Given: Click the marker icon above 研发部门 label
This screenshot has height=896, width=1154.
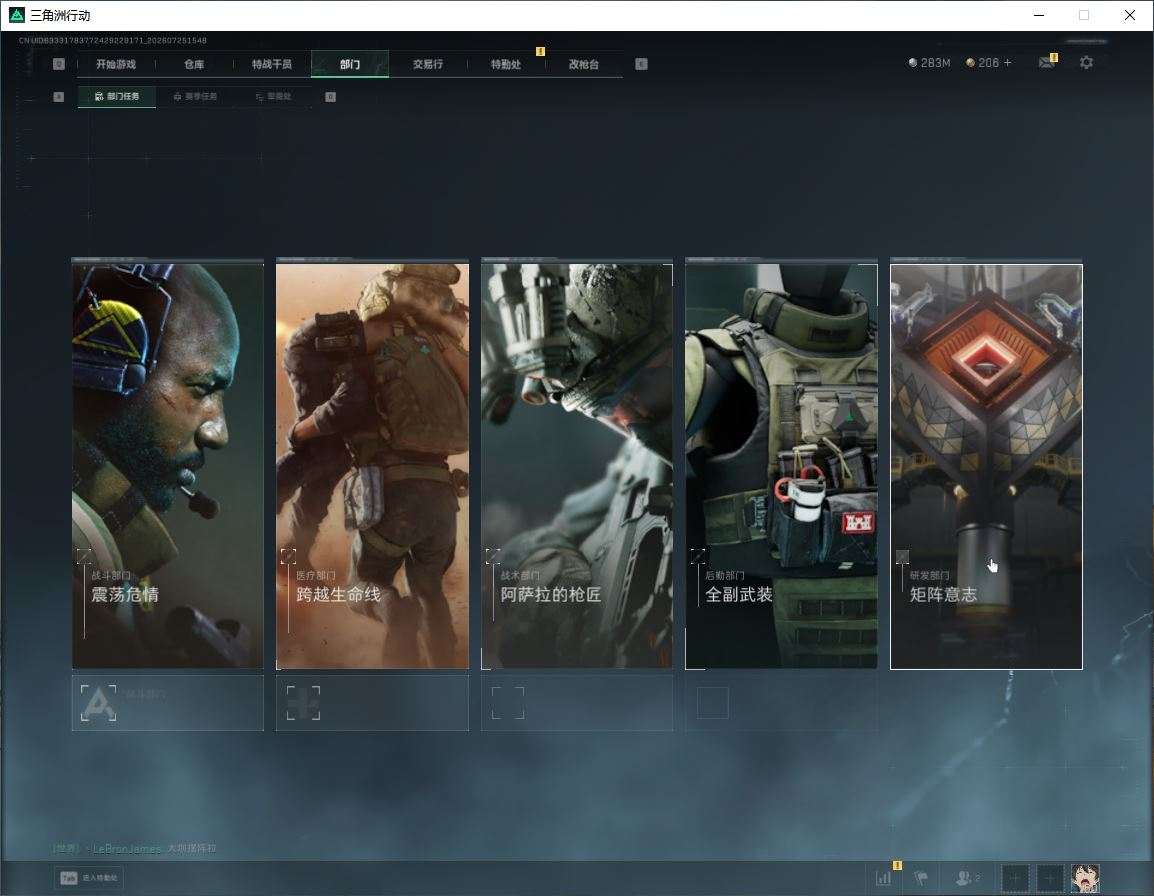Looking at the screenshot, I should point(902,557).
